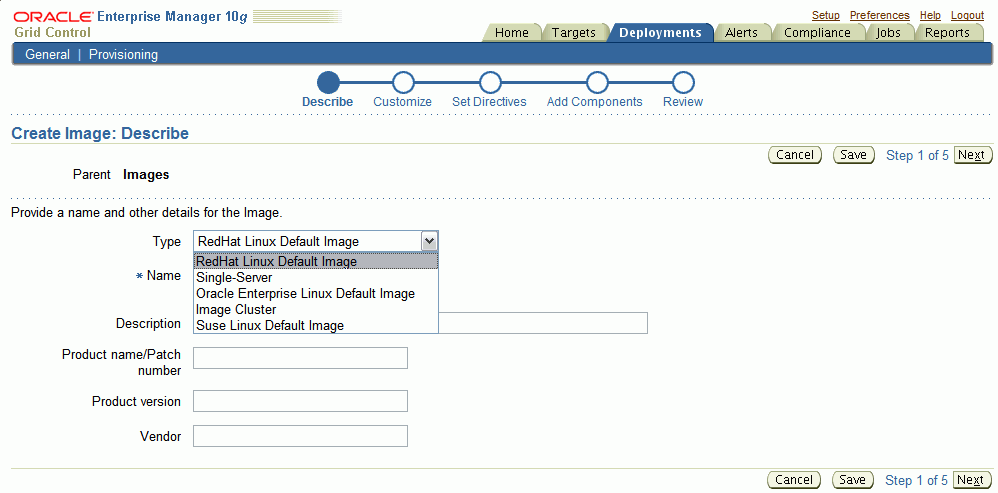Click the Setup link
998x493 pixels.
826,15
